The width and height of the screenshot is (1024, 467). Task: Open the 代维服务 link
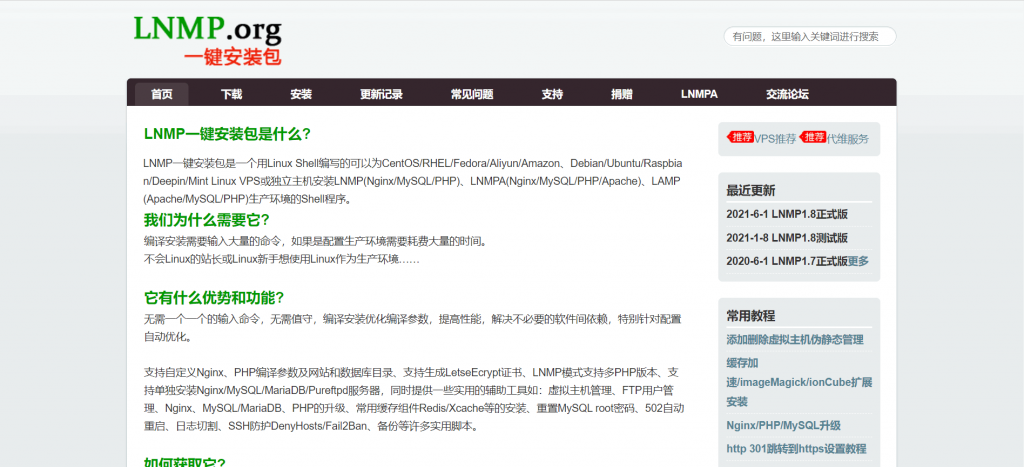tap(848, 138)
